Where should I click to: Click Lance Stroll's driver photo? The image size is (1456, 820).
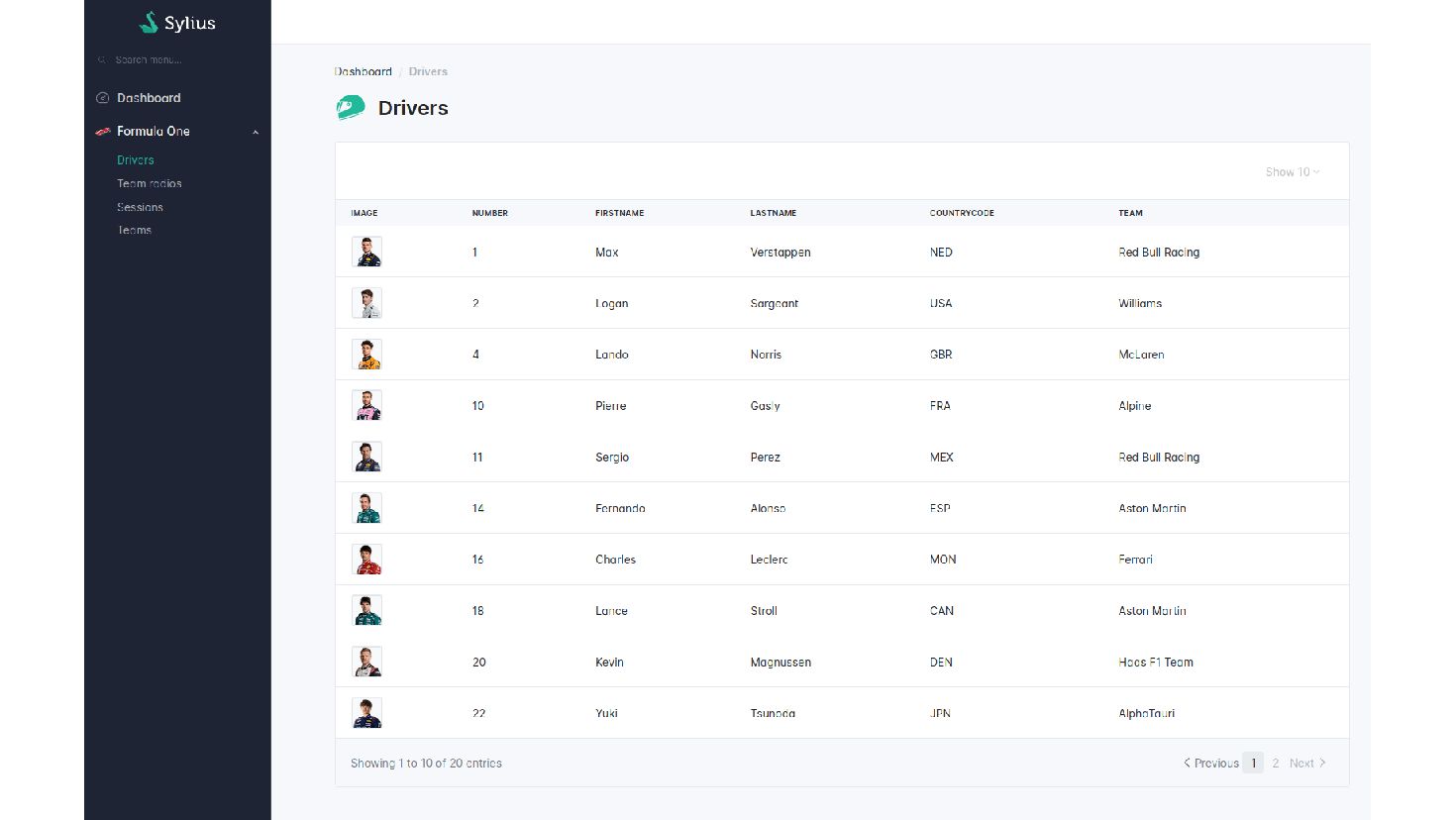(x=366, y=611)
